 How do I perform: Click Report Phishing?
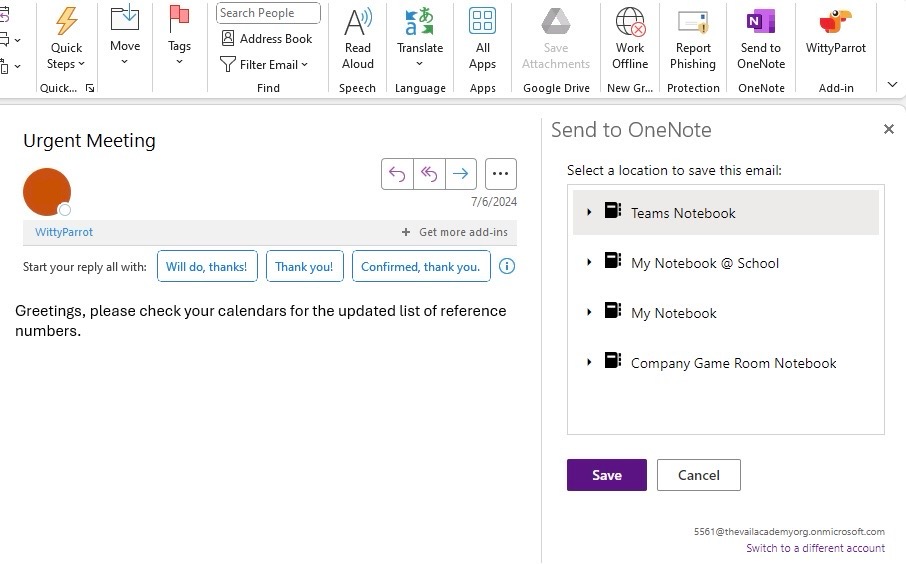click(x=693, y=38)
